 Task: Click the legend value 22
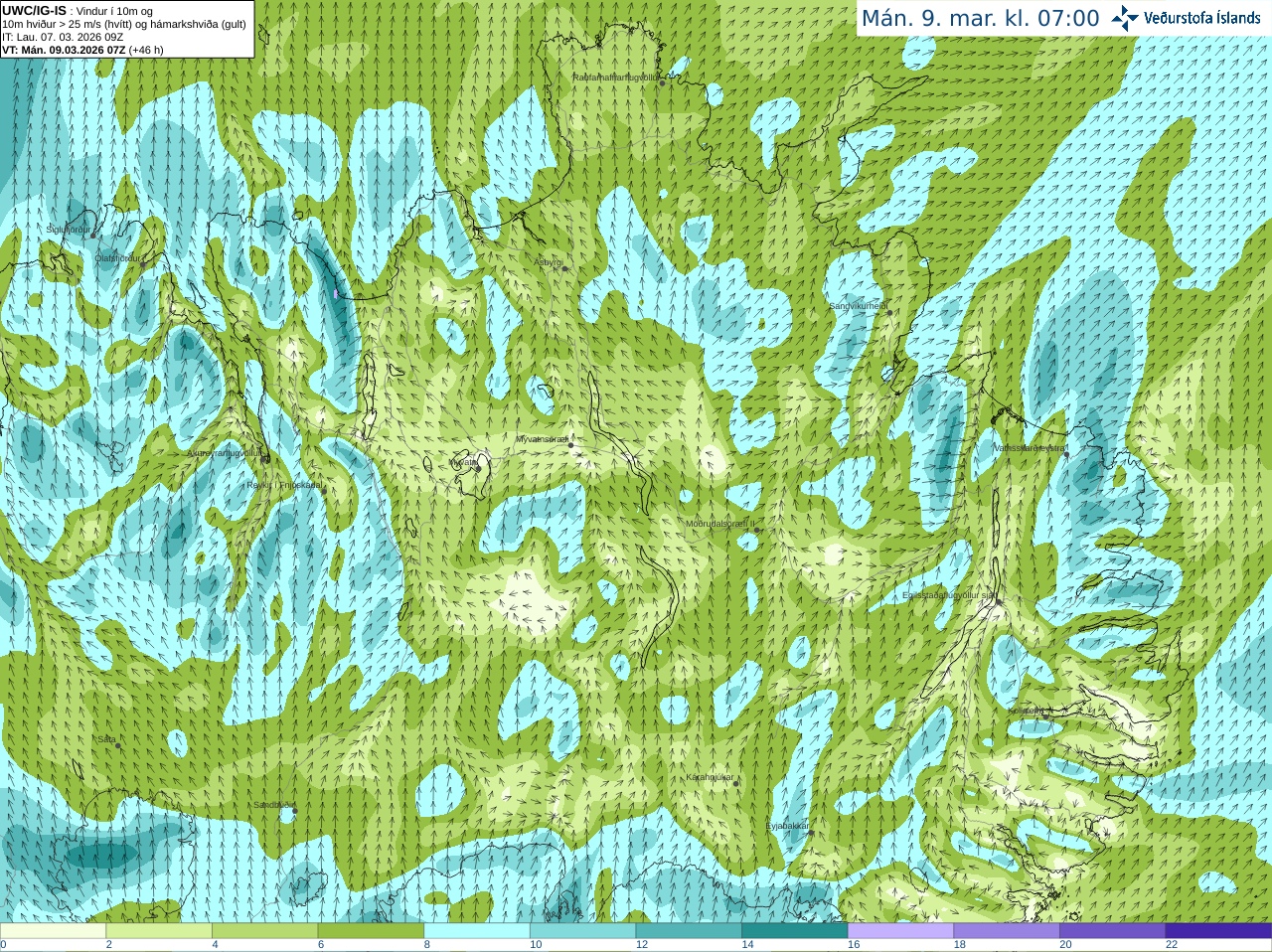1172,945
